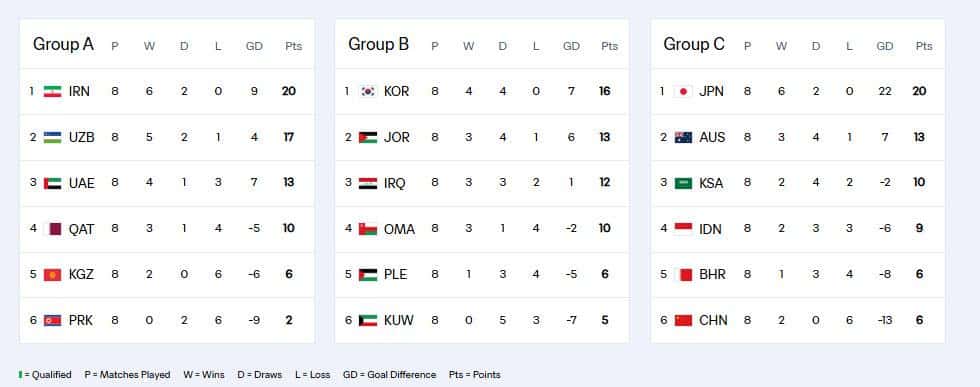
Task: Open the IRQ team name link
Action: (394, 183)
